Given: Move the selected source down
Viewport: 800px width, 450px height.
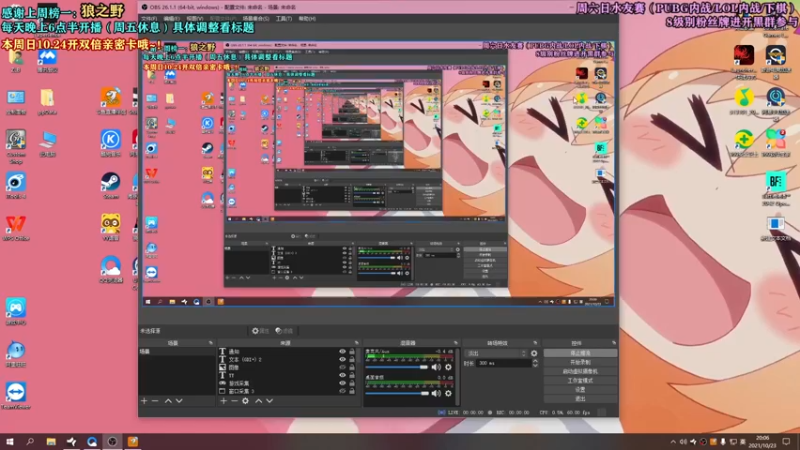Looking at the screenshot, I should (269, 401).
